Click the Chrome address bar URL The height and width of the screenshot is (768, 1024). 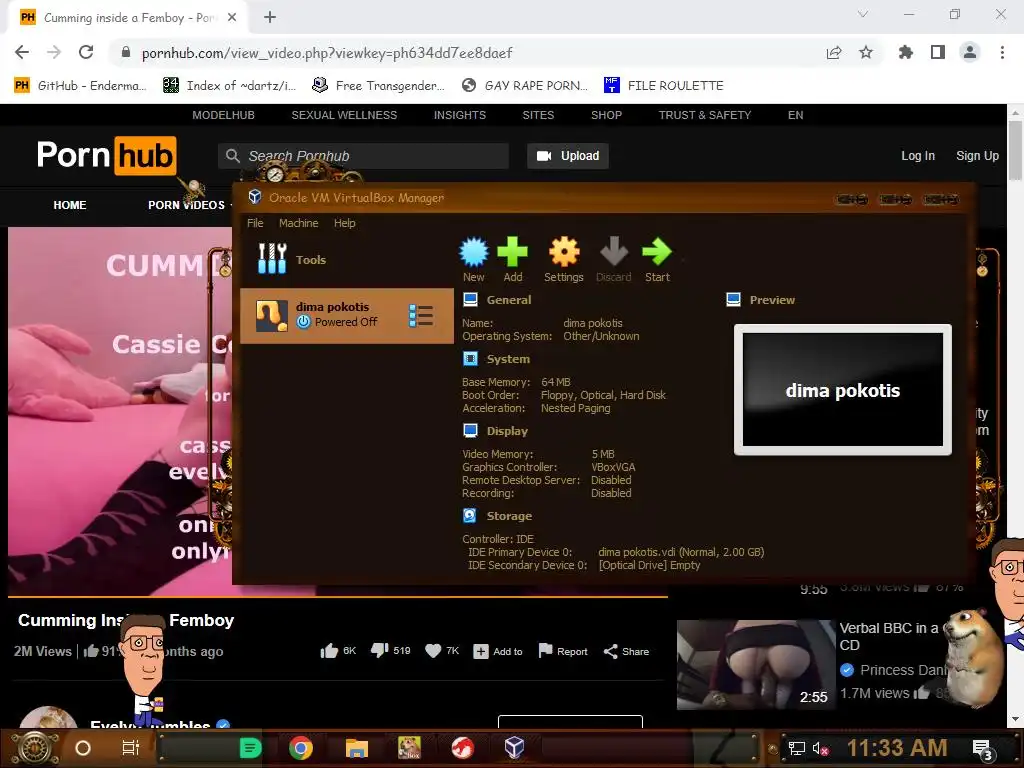(327, 53)
